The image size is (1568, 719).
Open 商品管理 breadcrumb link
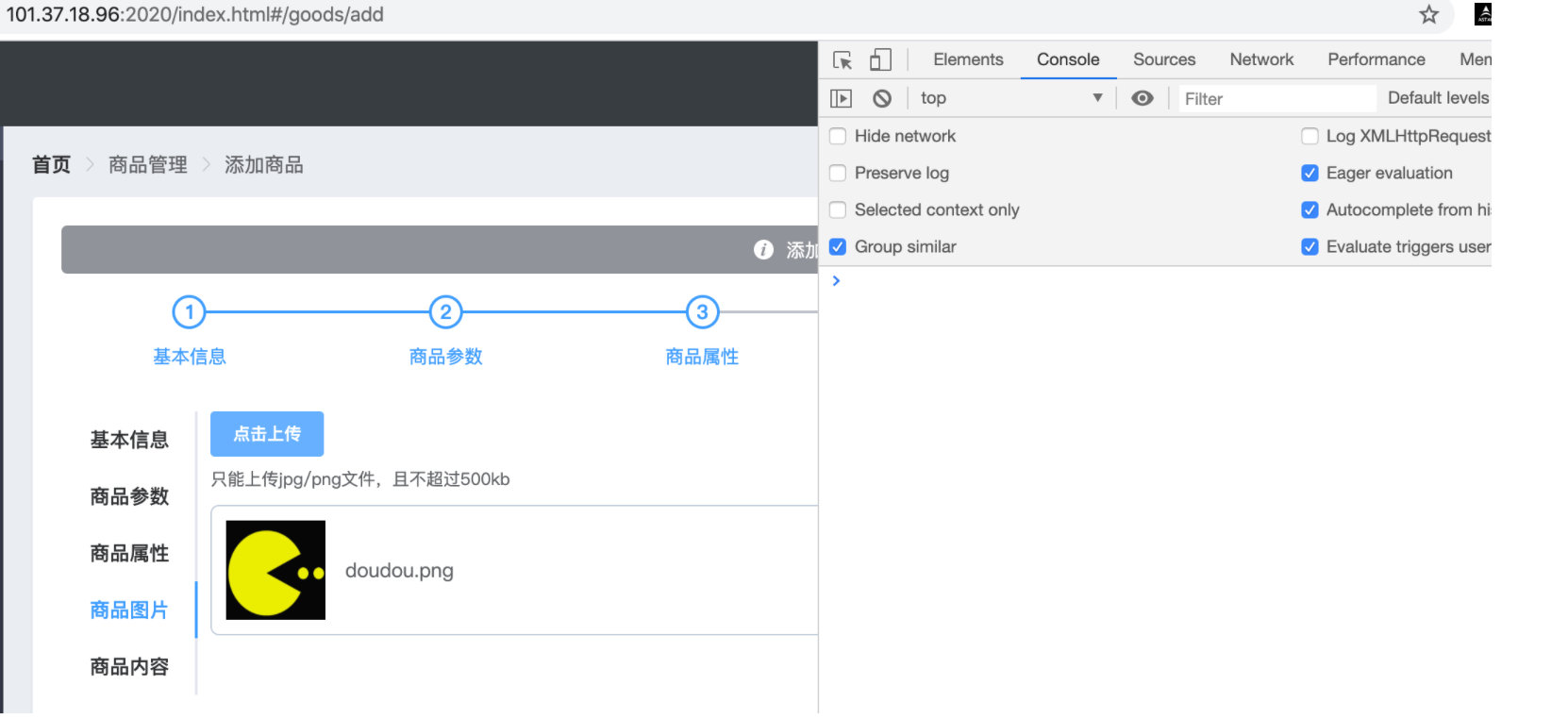point(148,165)
